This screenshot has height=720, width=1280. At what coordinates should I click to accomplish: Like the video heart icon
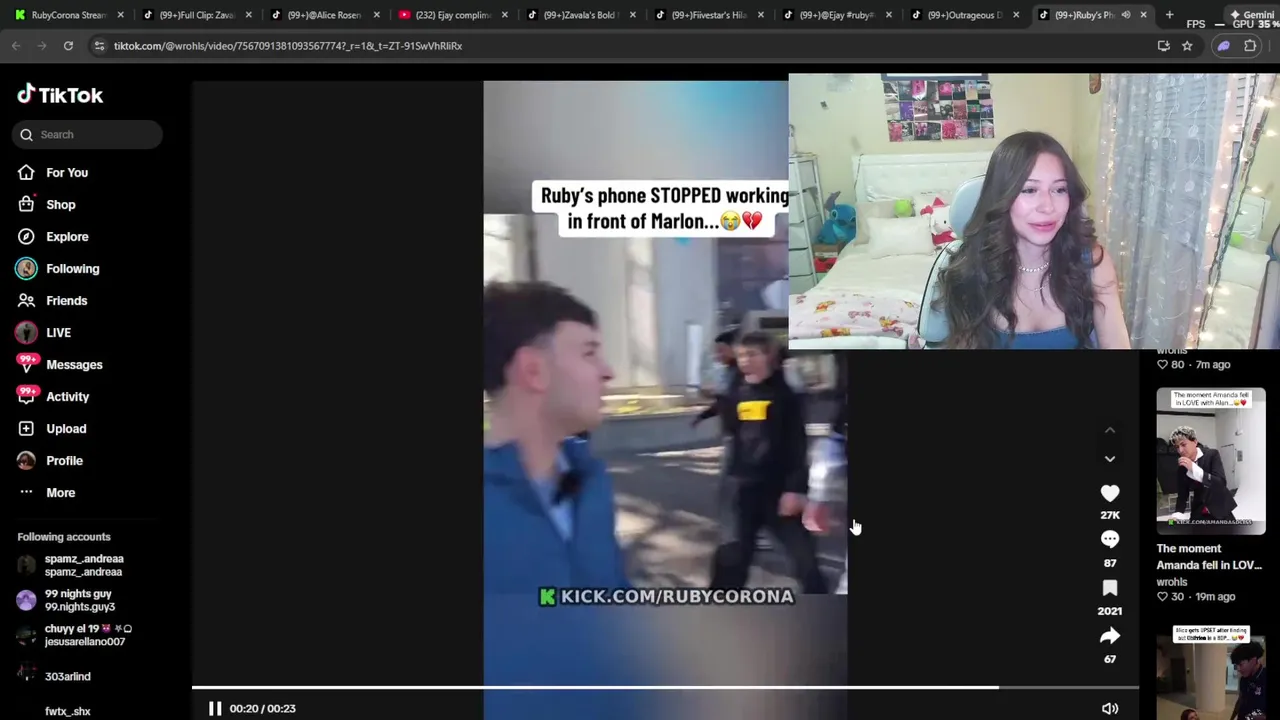point(1110,493)
